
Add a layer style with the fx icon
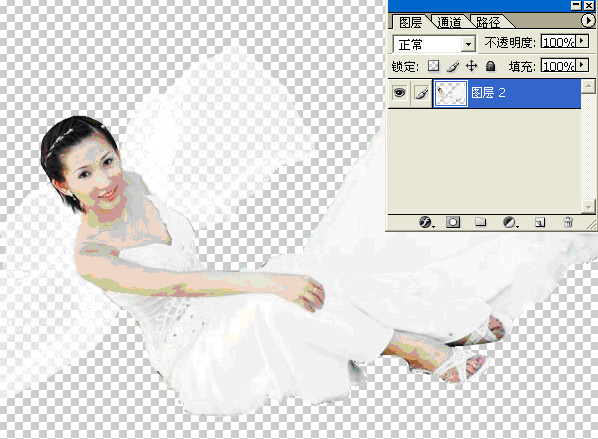426,222
